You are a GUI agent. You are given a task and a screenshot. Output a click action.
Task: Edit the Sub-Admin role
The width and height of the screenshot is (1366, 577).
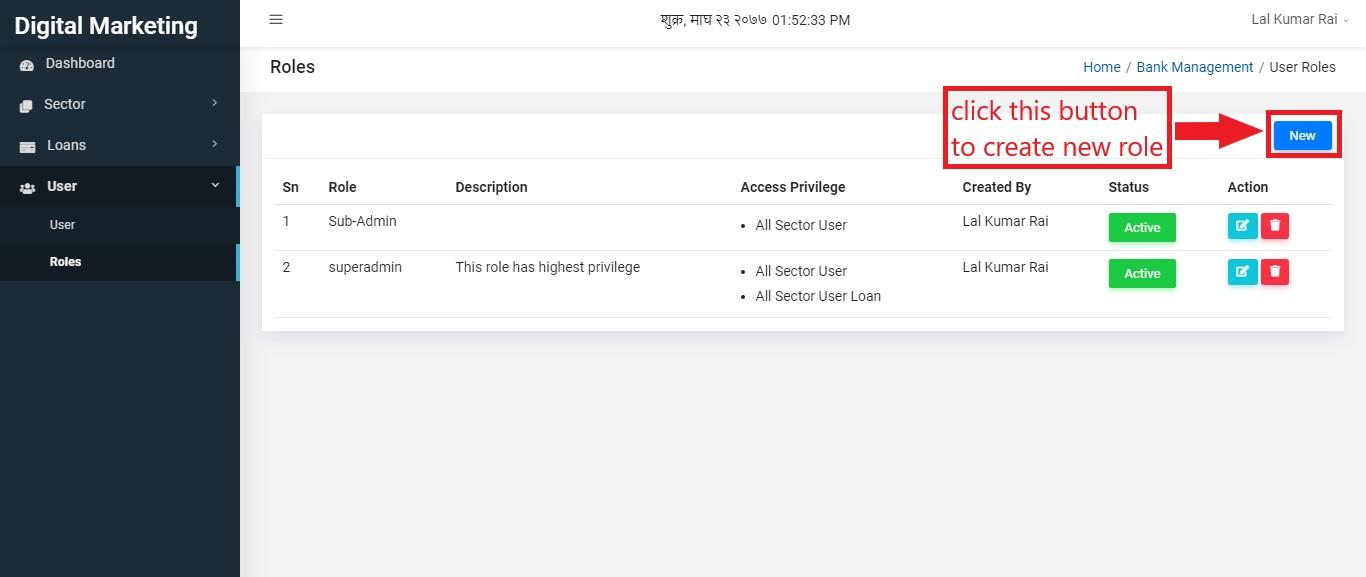[1242, 226]
